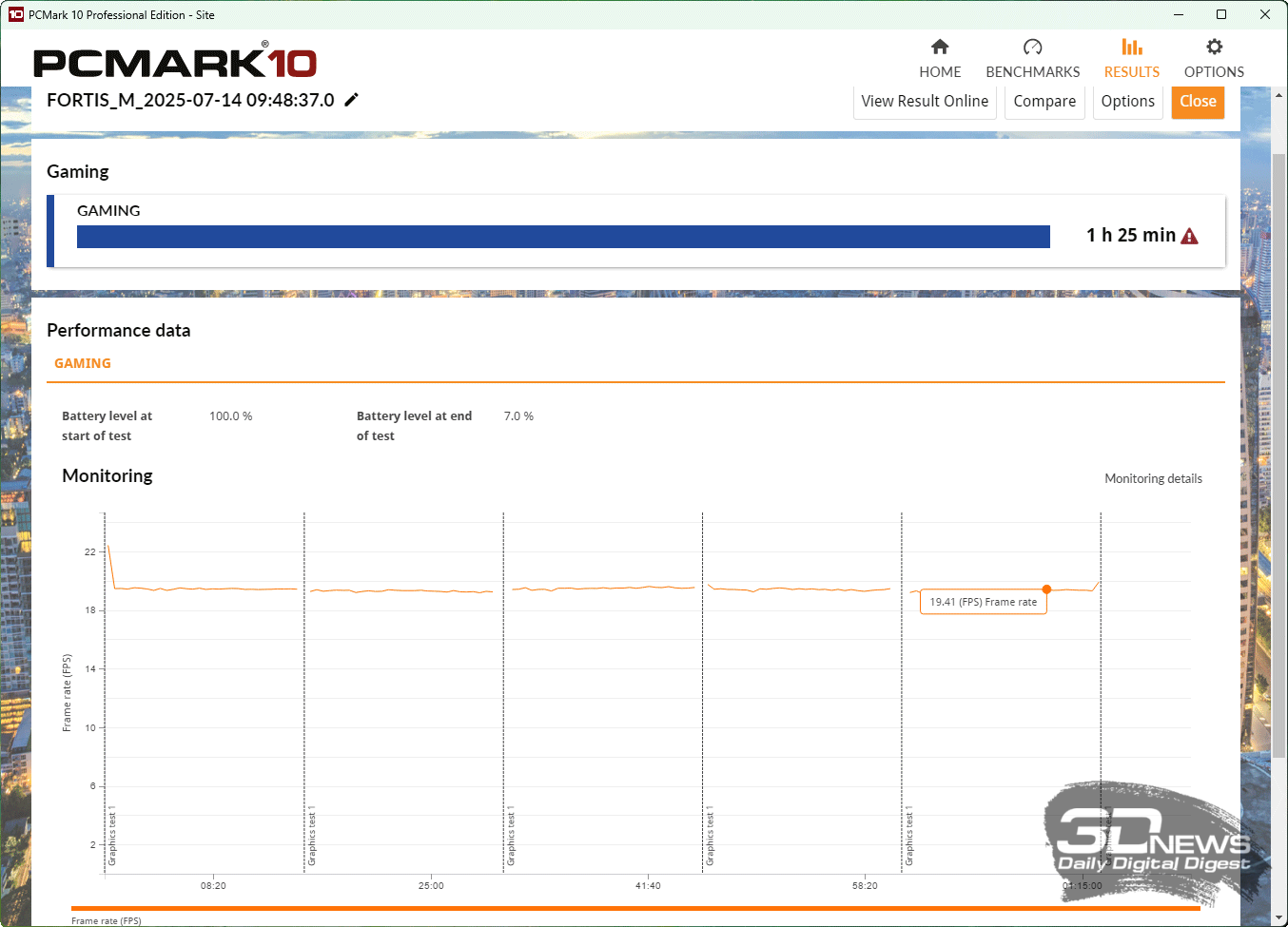The height and width of the screenshot is (927, 1288).
Task: Switch to BENCHMARKS menu label
Action: click(x=1033, y=72)
